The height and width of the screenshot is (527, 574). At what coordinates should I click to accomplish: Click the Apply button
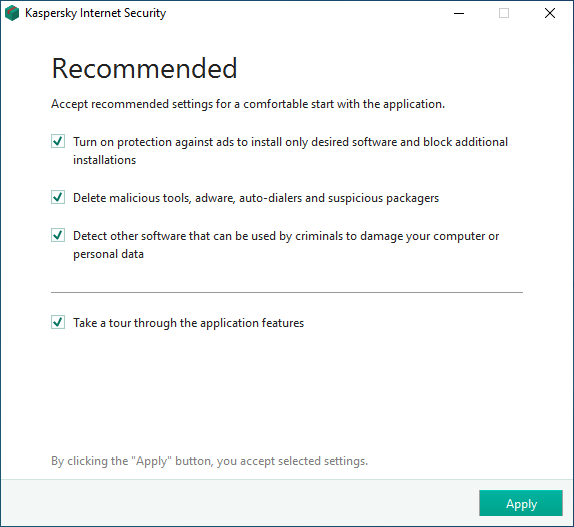click(x=521, y=503)
